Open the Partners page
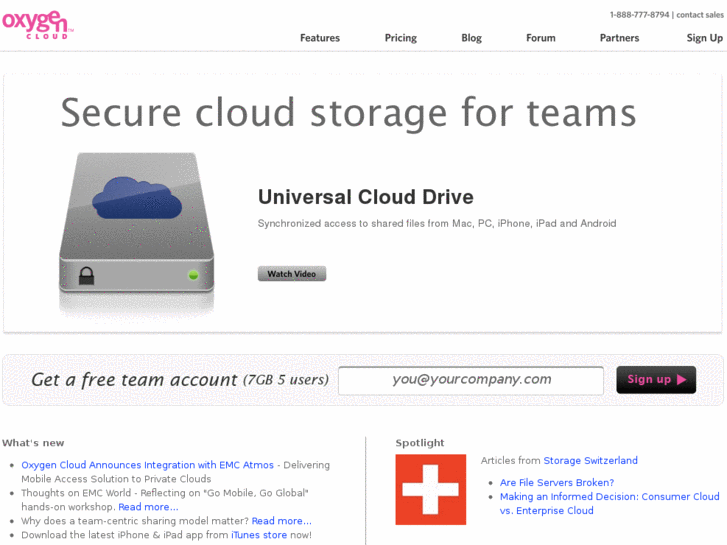The width and height of the screenshot is (727, 545). coord(619,38)
